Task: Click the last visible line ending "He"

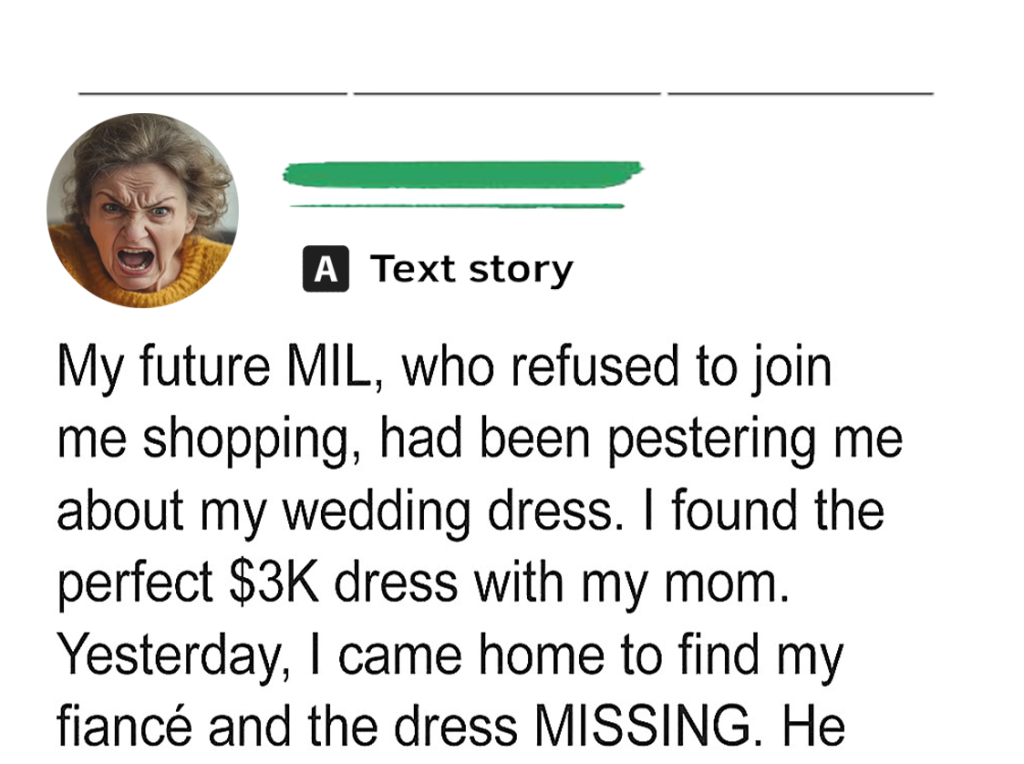Action: click(x=450, y=727)
